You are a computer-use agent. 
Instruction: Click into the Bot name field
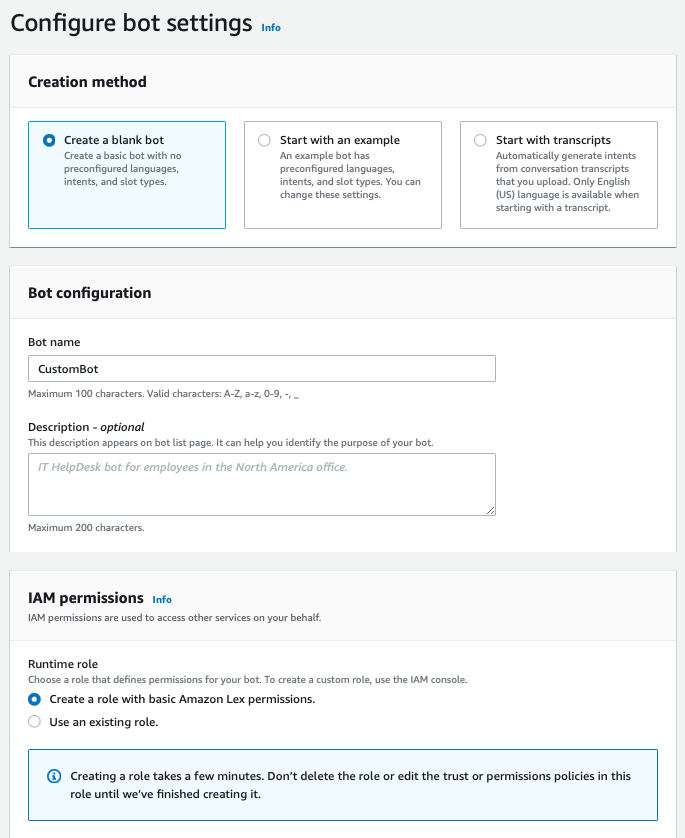pyautogui.click(x=262, y=369)
